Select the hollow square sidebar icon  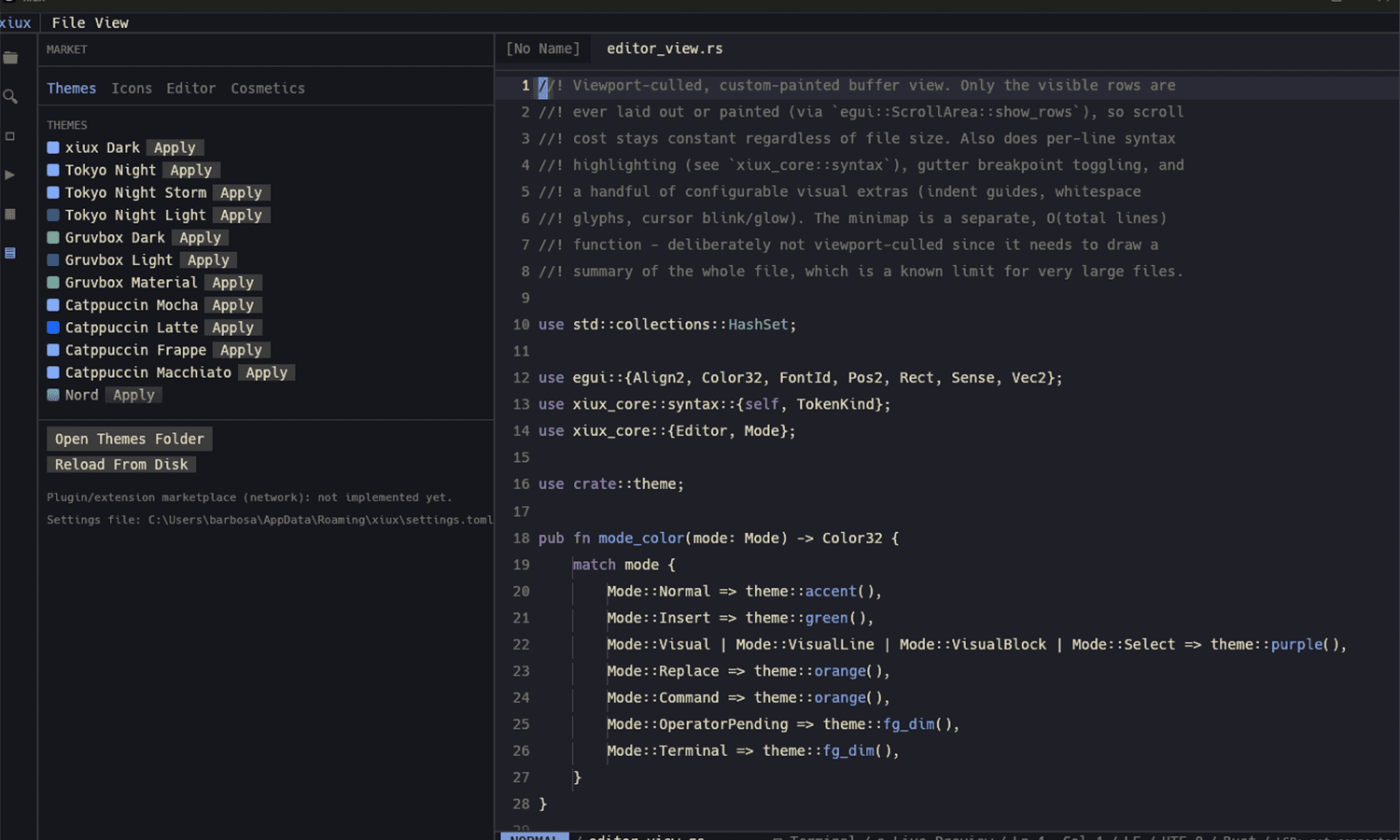point(10,136)
